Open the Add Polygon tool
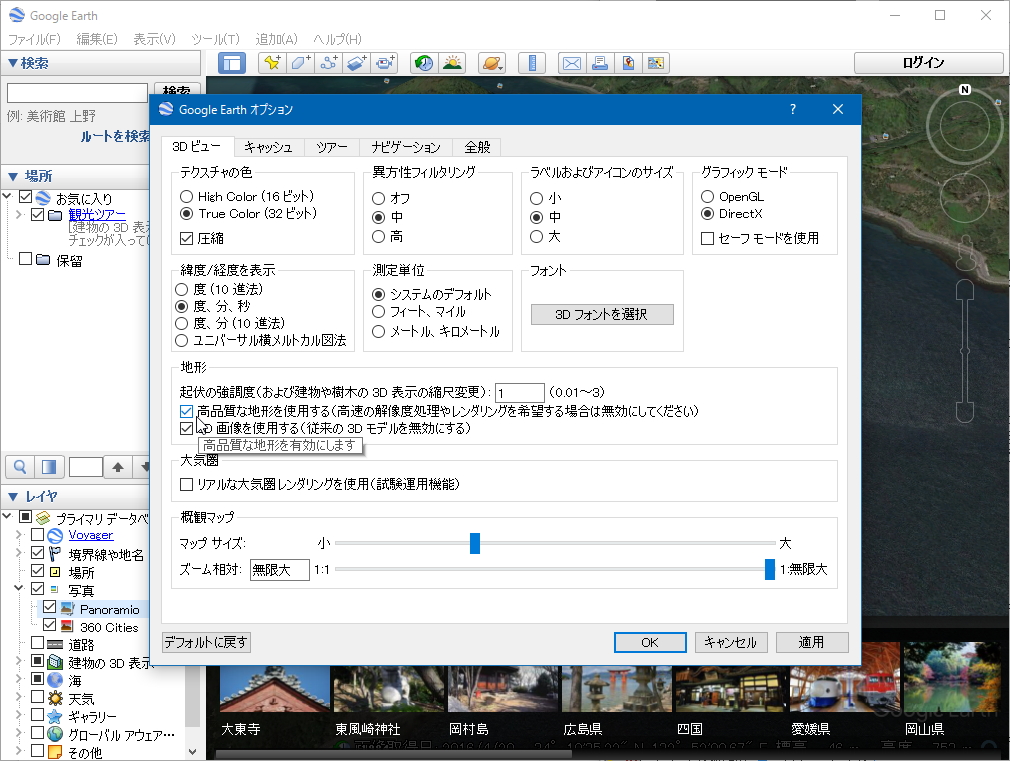Screen dimensions: 1010x761 coord(301,62)
